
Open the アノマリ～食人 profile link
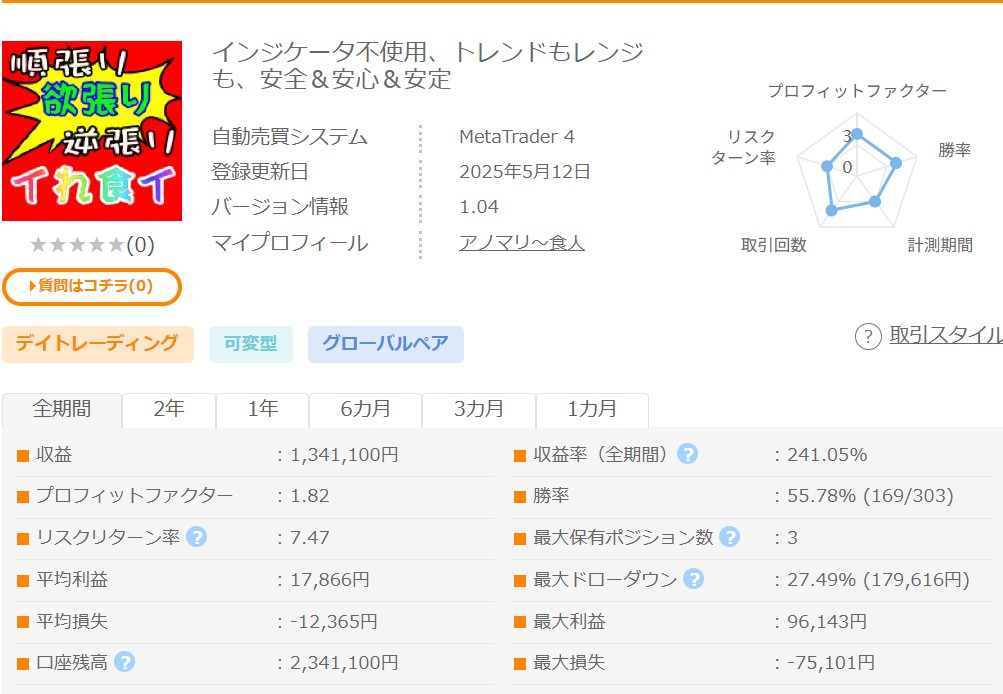pyautogui.click(x=522, y=243)
